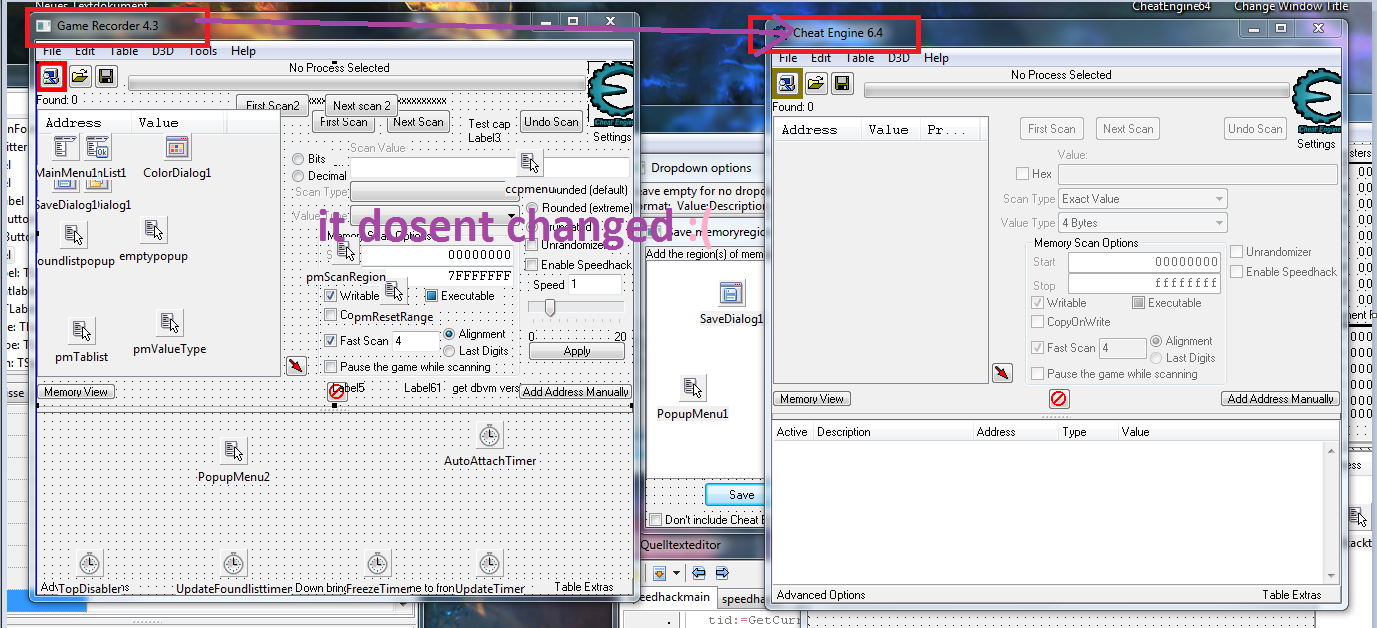Open File menu in Game Recorder
Image resolution: width=1377 pixels, height=628 pixels.
point(51,51)
